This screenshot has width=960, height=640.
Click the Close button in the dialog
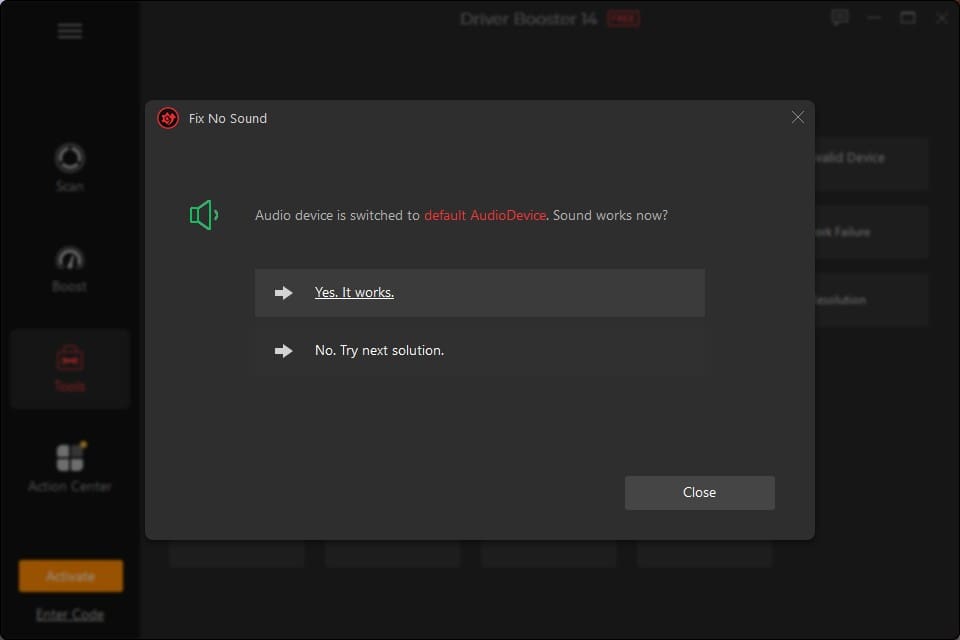pos(699,492)
